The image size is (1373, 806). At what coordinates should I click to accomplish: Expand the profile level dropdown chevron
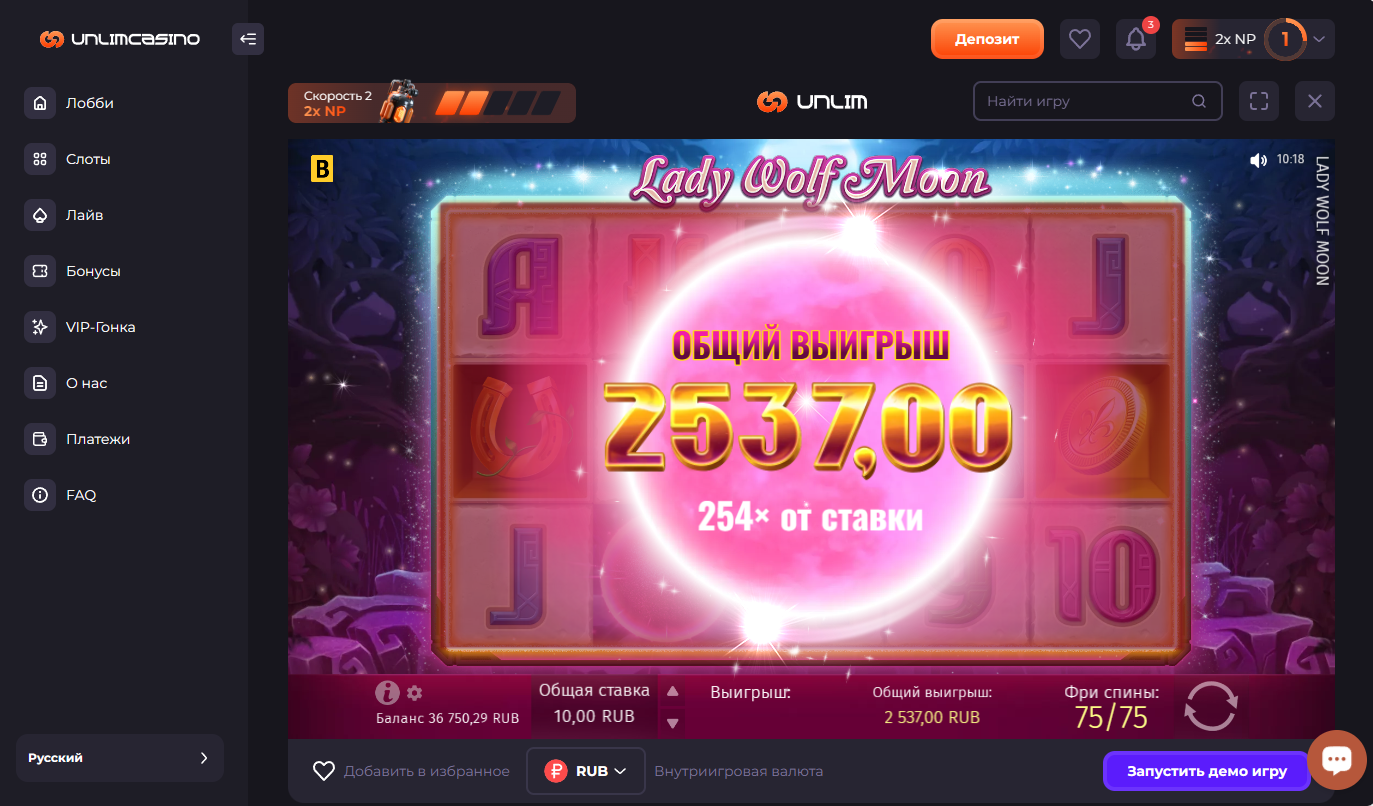1319,40
